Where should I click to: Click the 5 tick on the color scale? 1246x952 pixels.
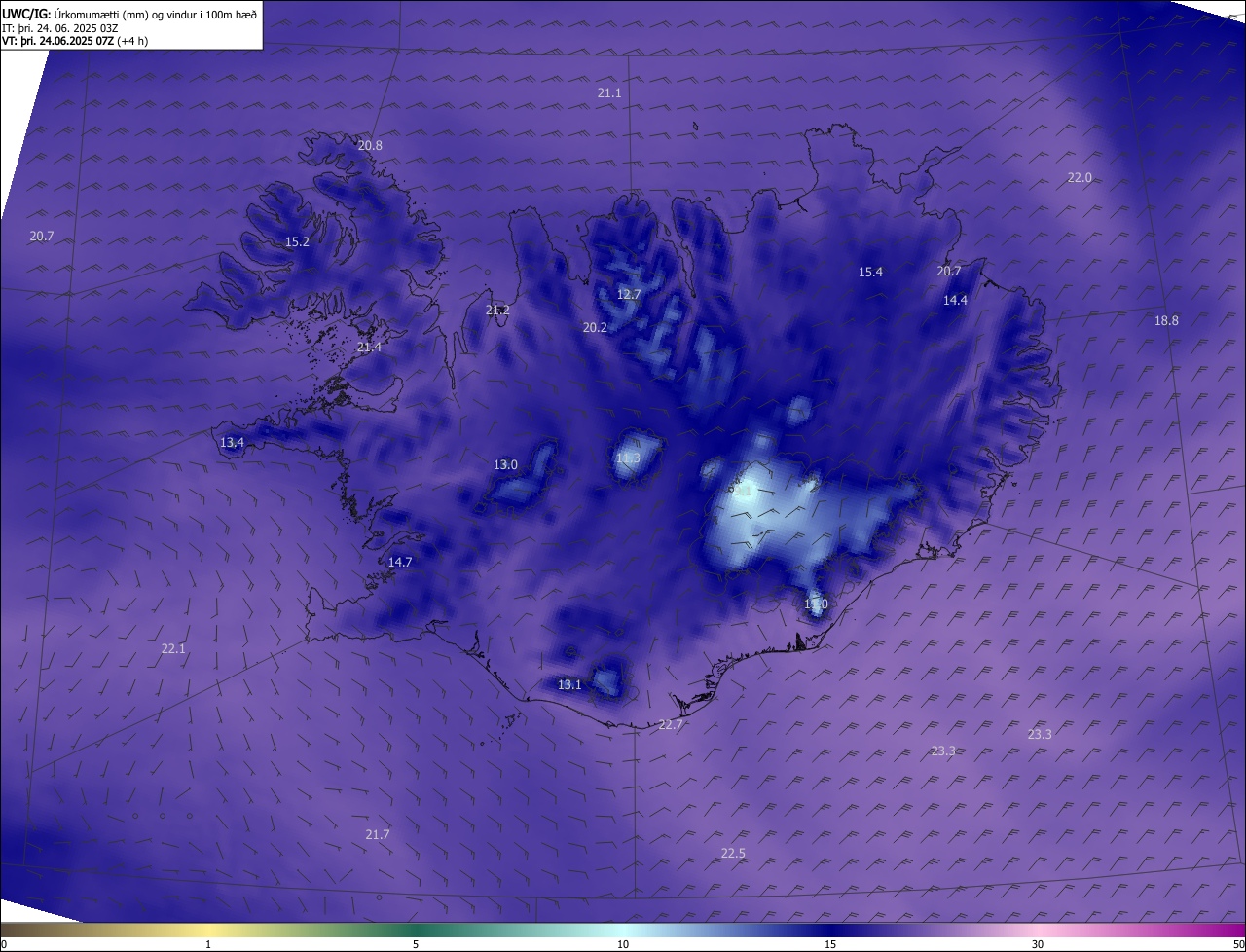click(x=416, y=944)
